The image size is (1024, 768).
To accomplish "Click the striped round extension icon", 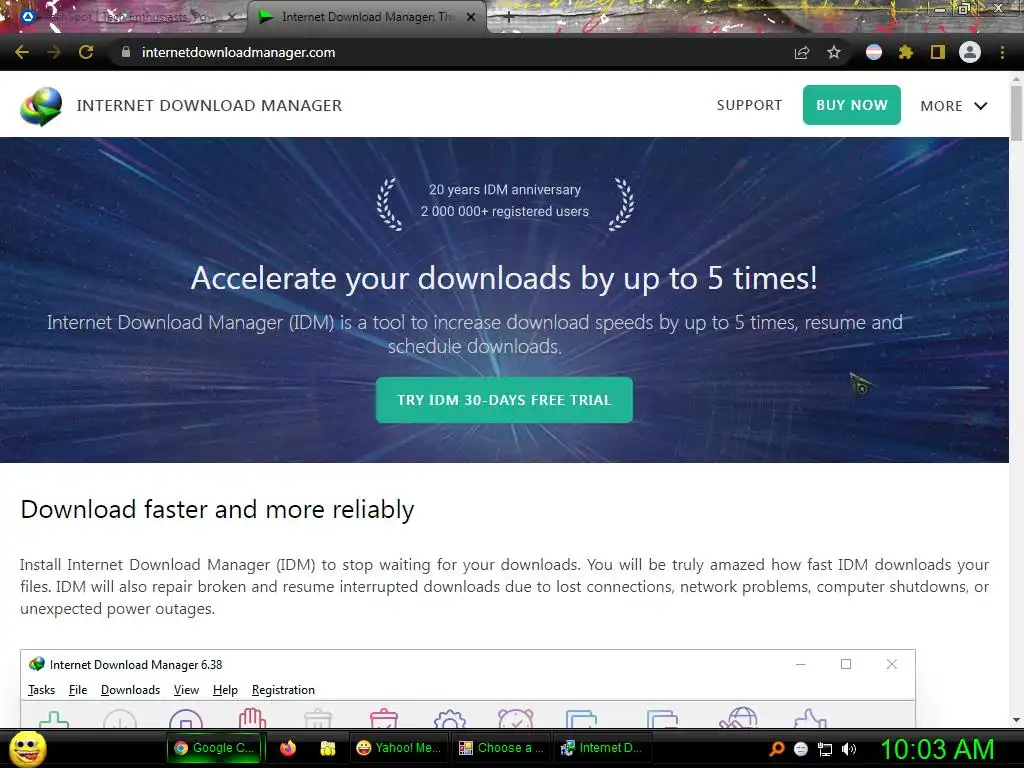I will click(874, 52).
